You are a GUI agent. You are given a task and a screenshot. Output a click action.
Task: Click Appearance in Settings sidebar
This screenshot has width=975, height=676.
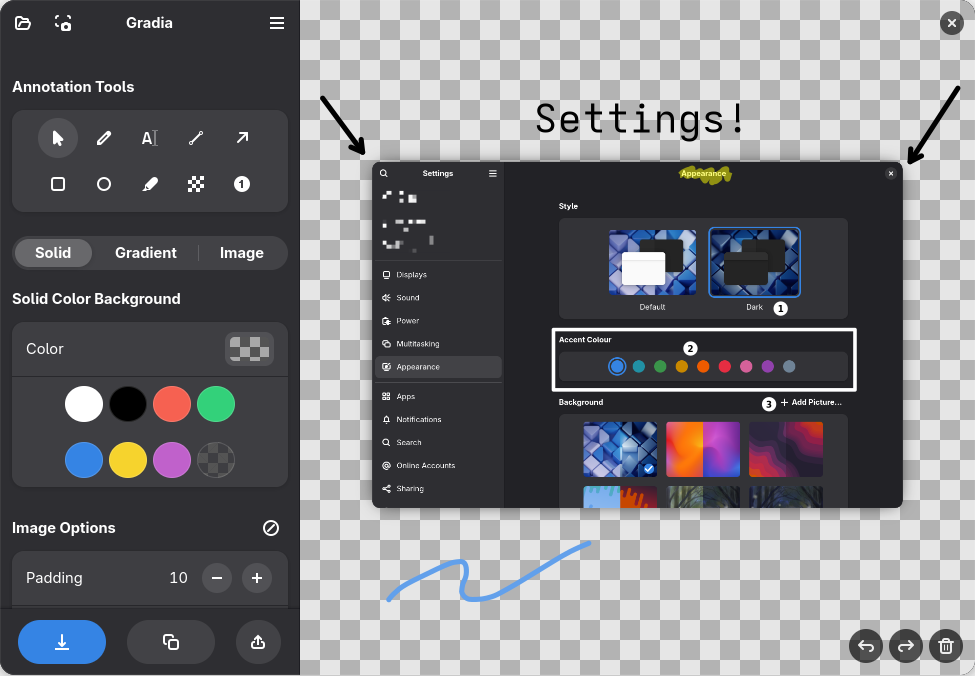coord(438,367)
